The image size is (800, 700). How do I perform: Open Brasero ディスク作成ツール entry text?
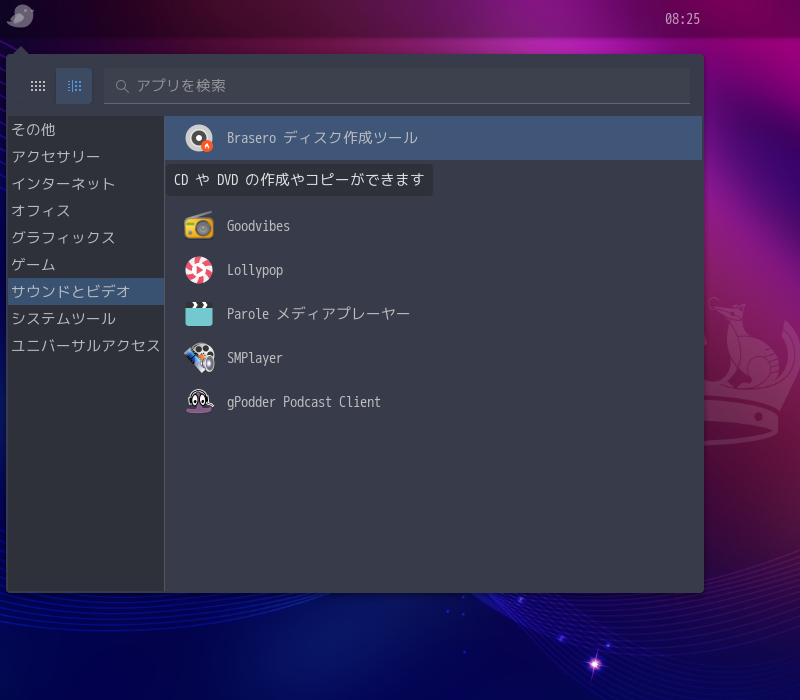click(322, 138)
